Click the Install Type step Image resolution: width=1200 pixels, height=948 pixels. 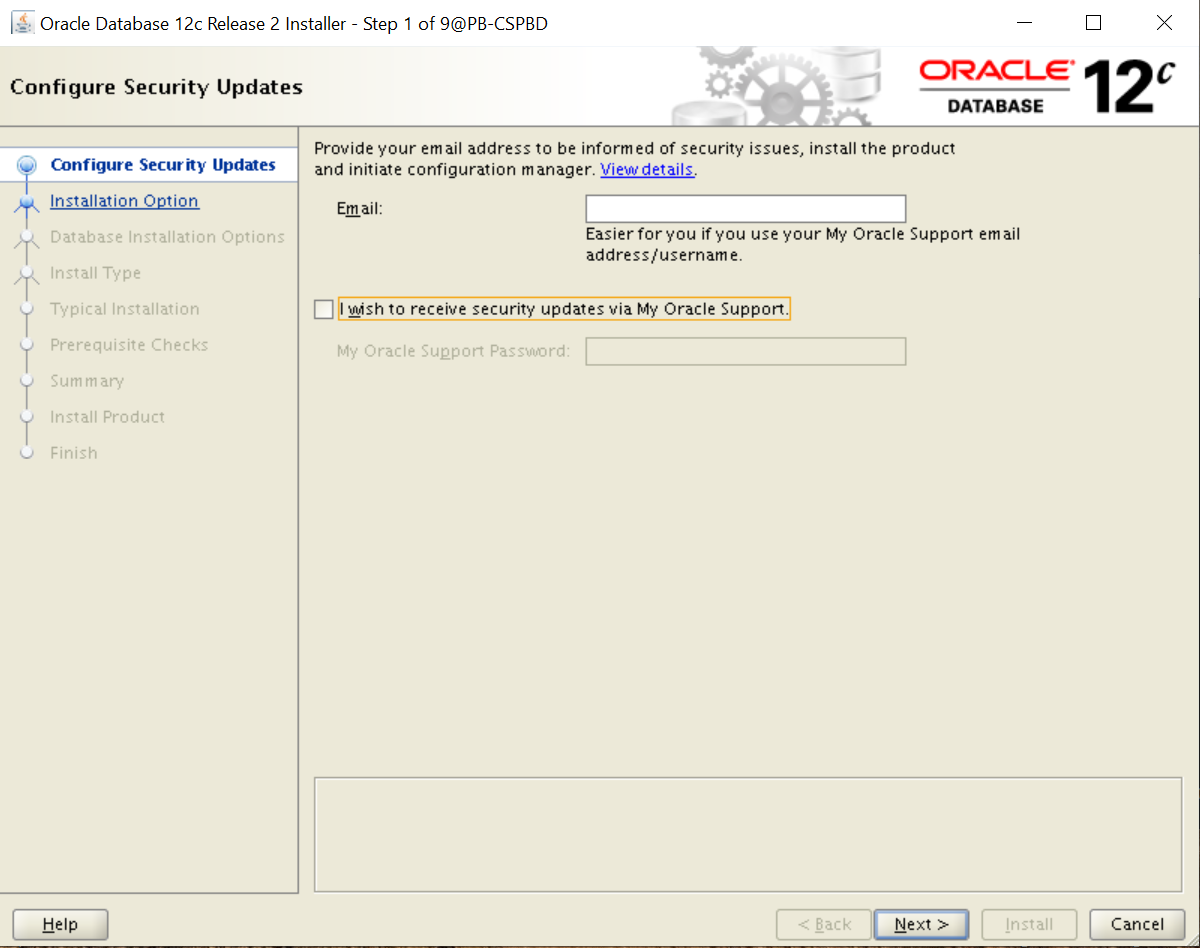click(95, 273)
